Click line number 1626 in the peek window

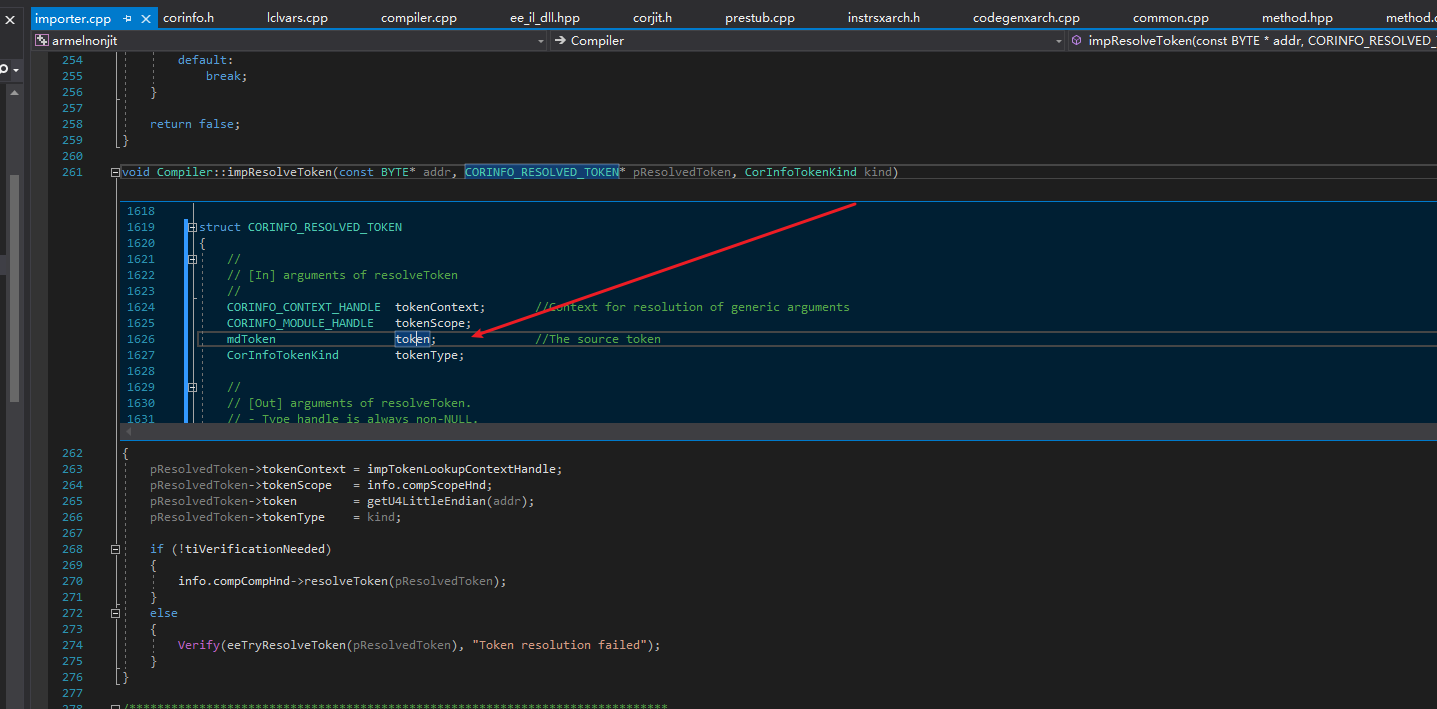pyautogui.click(x=141, y=339)
